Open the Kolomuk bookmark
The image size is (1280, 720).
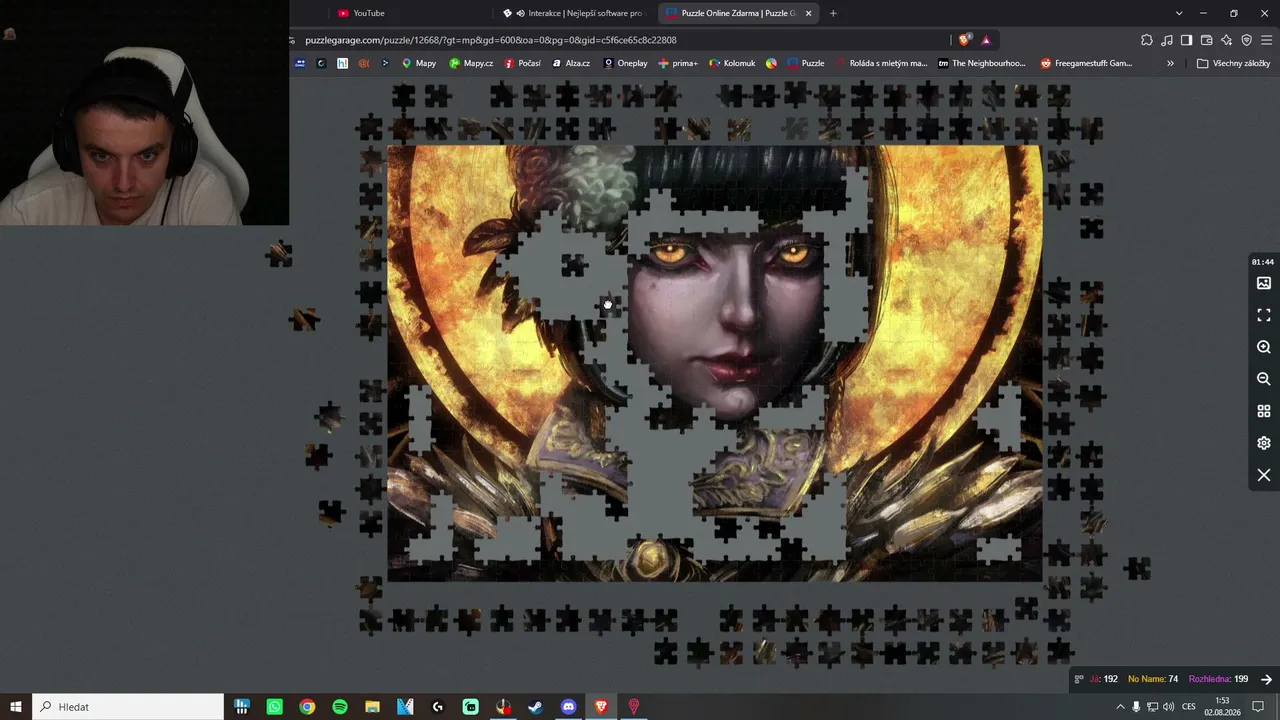(732, 63)
